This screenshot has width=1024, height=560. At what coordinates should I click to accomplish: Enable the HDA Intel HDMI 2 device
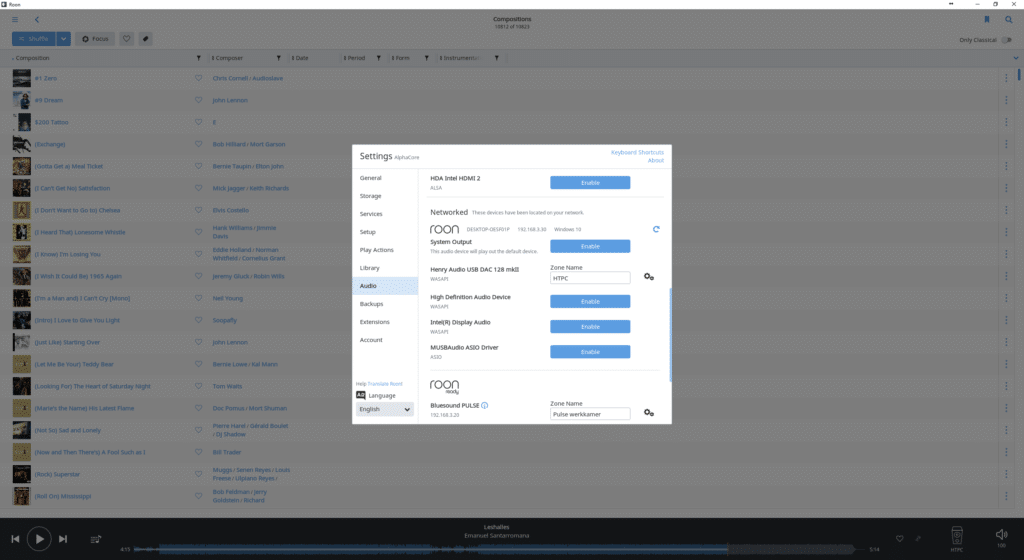(590, 183)
